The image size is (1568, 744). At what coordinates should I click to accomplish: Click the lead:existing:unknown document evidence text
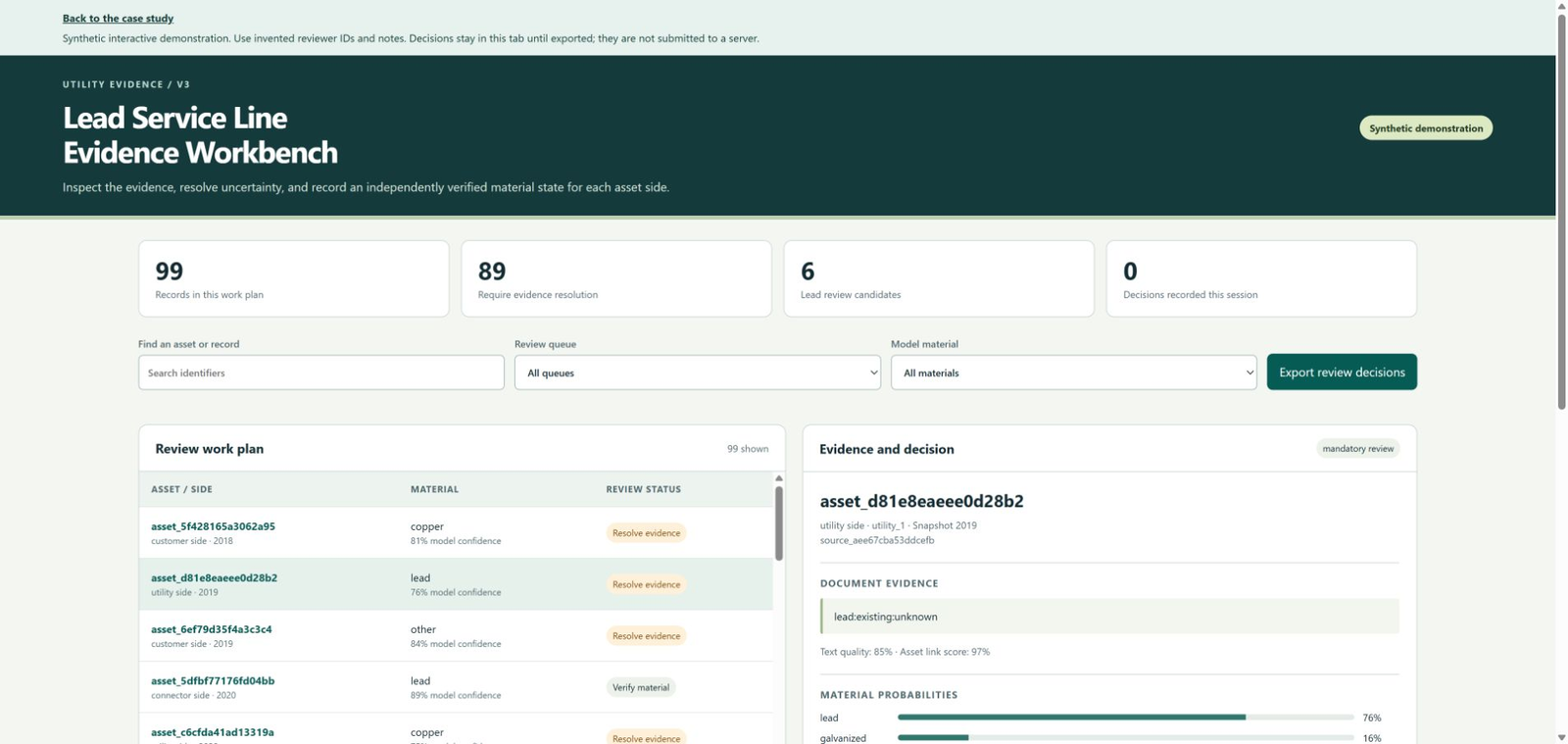886,617
